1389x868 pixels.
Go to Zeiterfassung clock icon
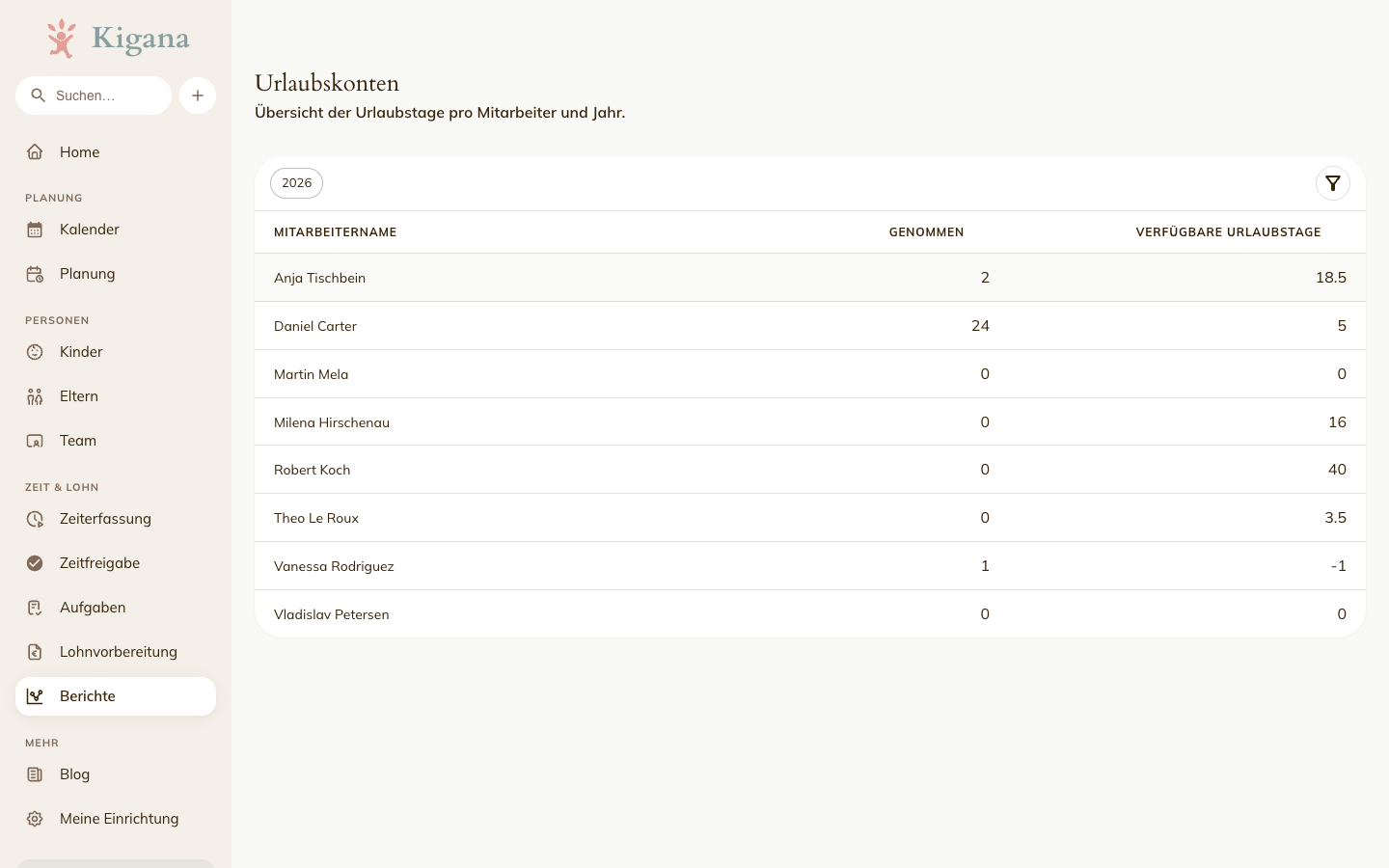click(35, 519)
